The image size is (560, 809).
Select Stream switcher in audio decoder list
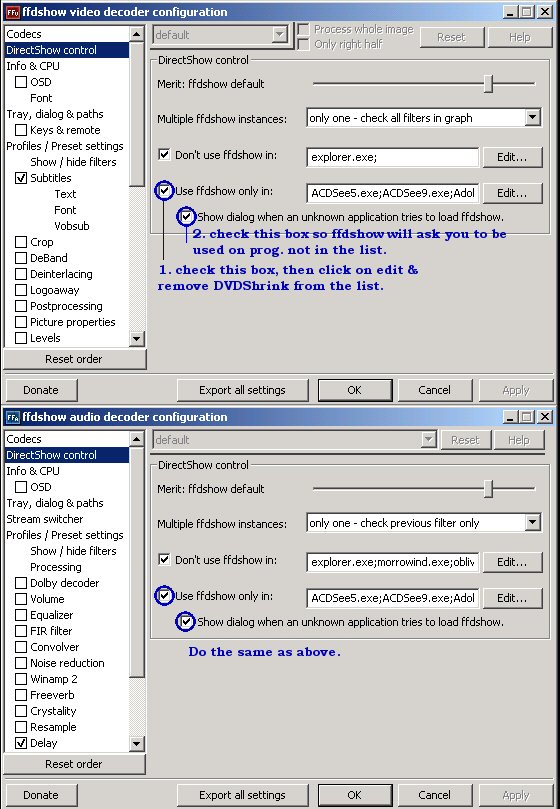click(45, 519)
